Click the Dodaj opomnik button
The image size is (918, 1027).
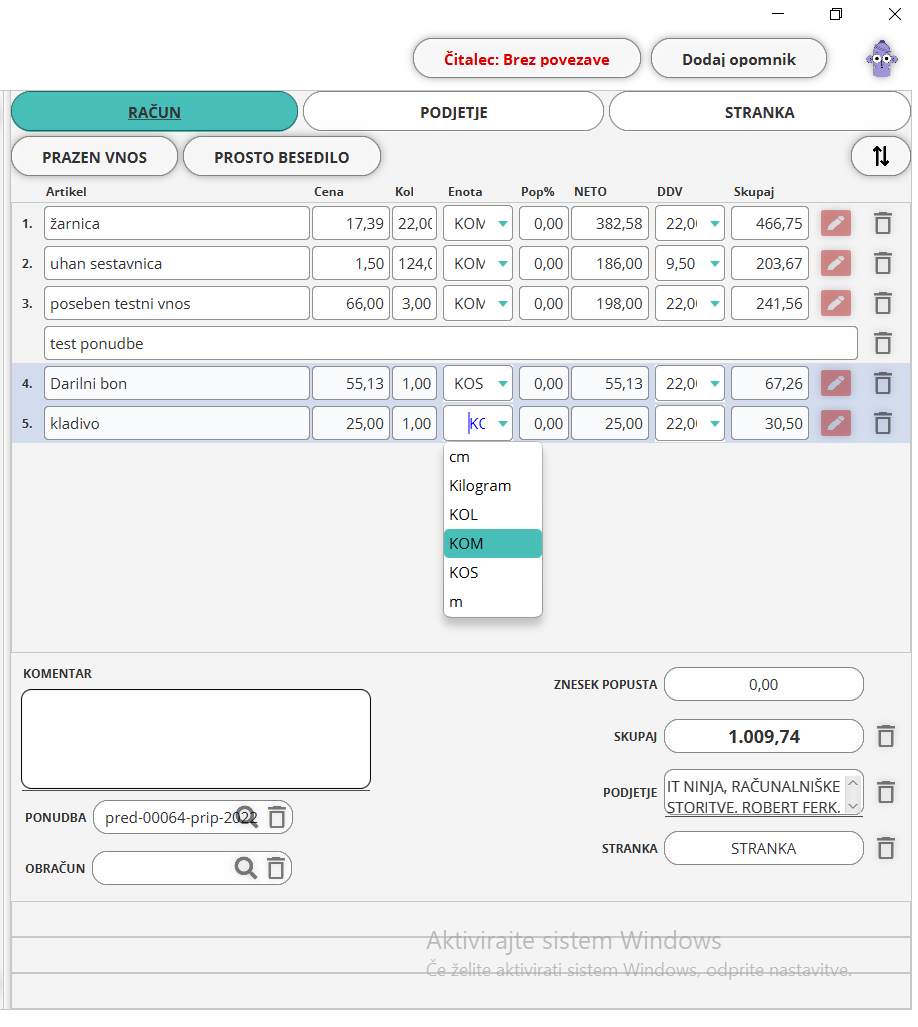(x=739, y=58)
